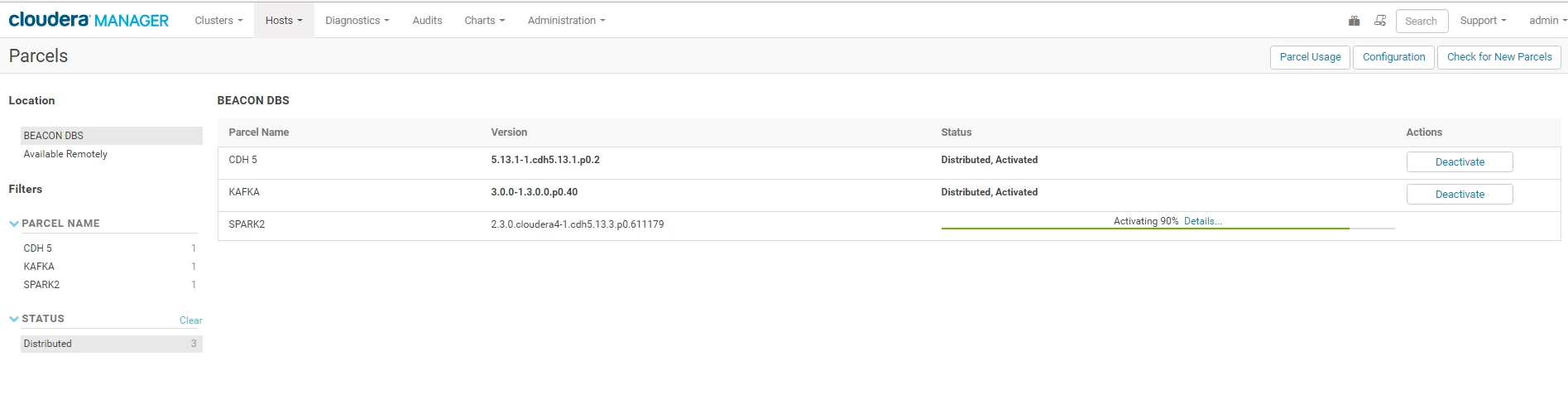The height and width of the screenshot is (395, 1568).
Task: Open the Administration dropdown
Action: point(566,20)
